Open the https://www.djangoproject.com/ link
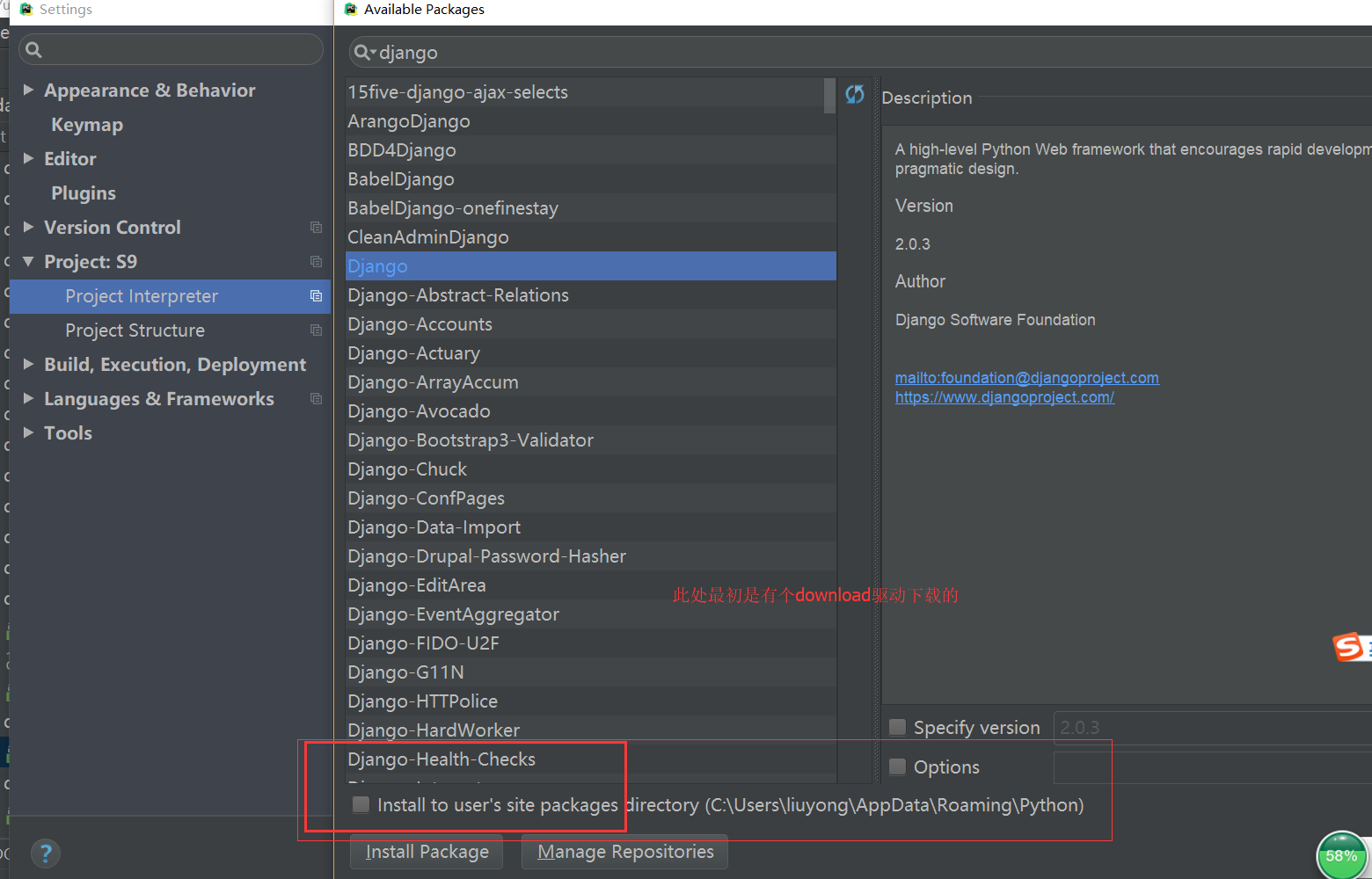This screenshot has height=879, width=1372. [x=1004, y=397]
